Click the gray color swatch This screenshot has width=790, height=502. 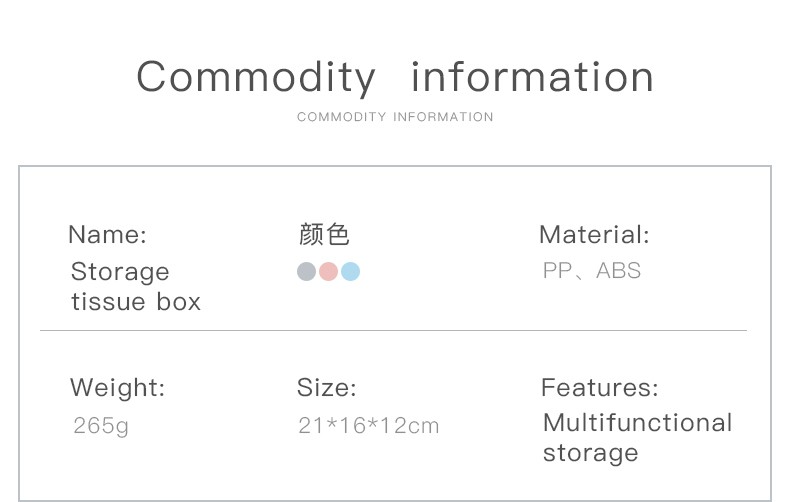306,271
